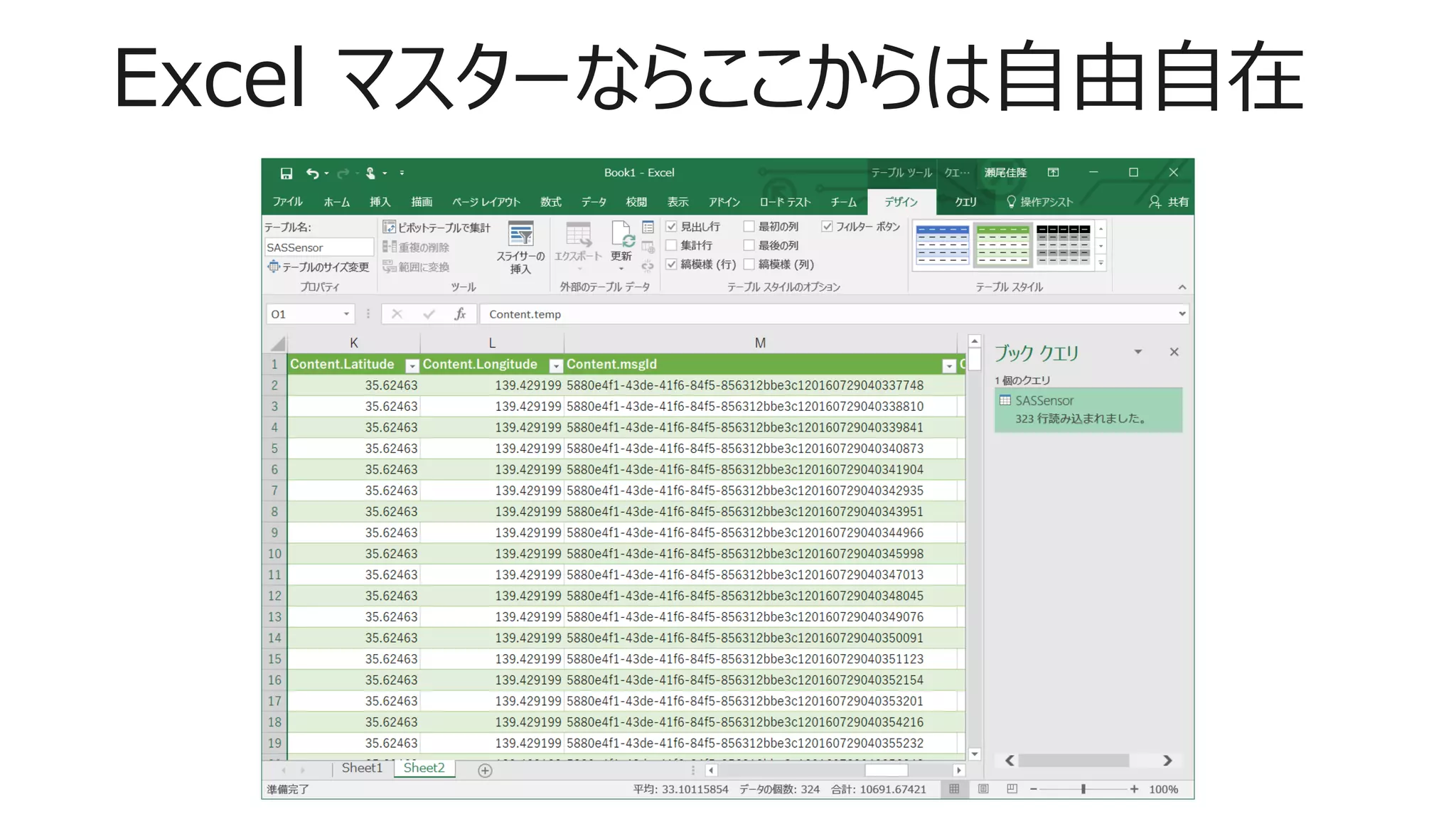Switch to Page Layout view icon
1456x819 pixels.
pyautogui.click(x=983, y=789)
